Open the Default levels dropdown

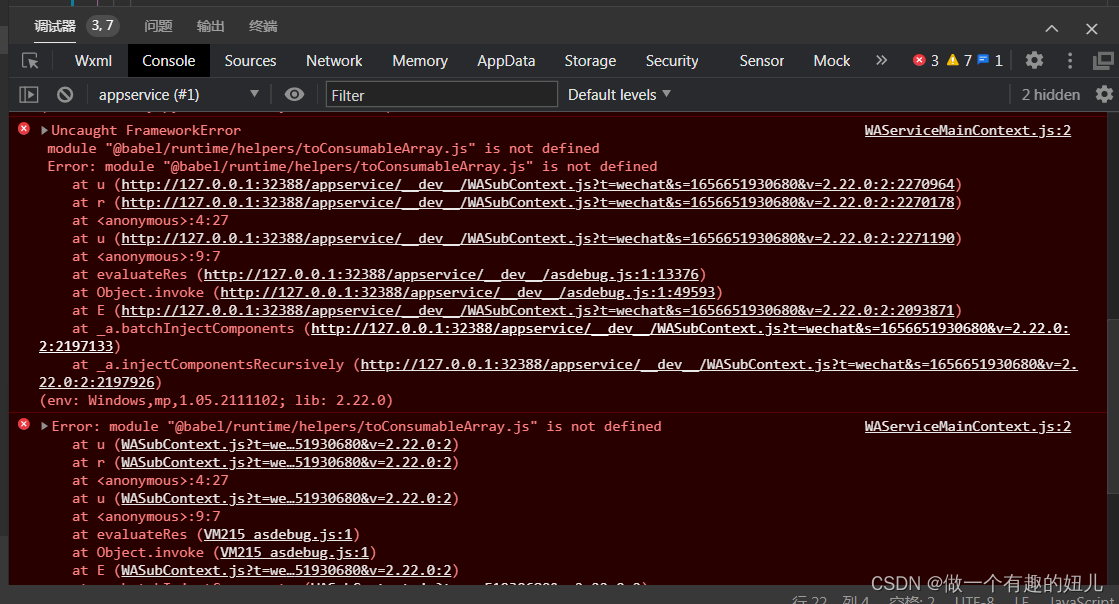point(618,93)
